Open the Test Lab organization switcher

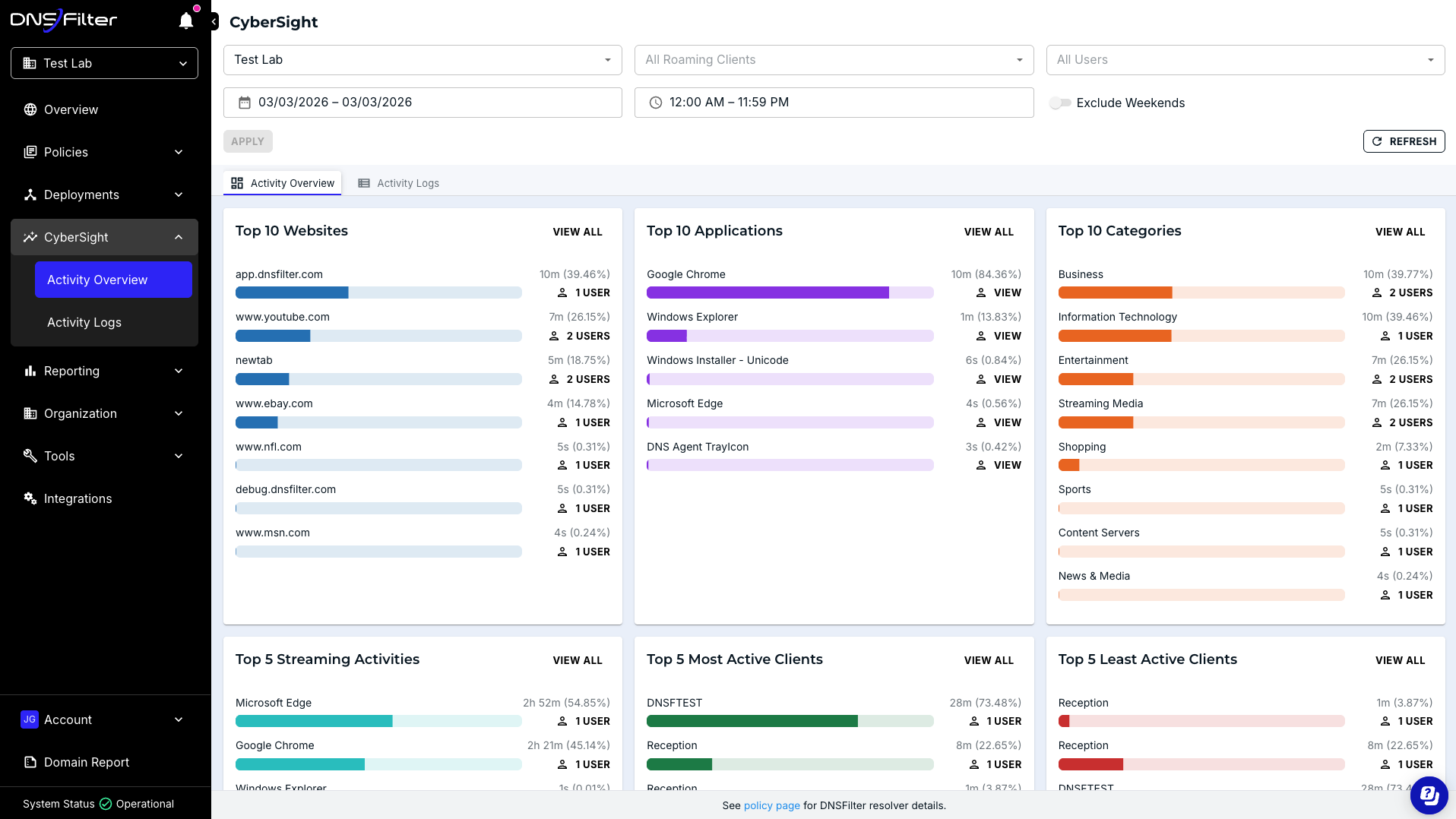(104, 63)
